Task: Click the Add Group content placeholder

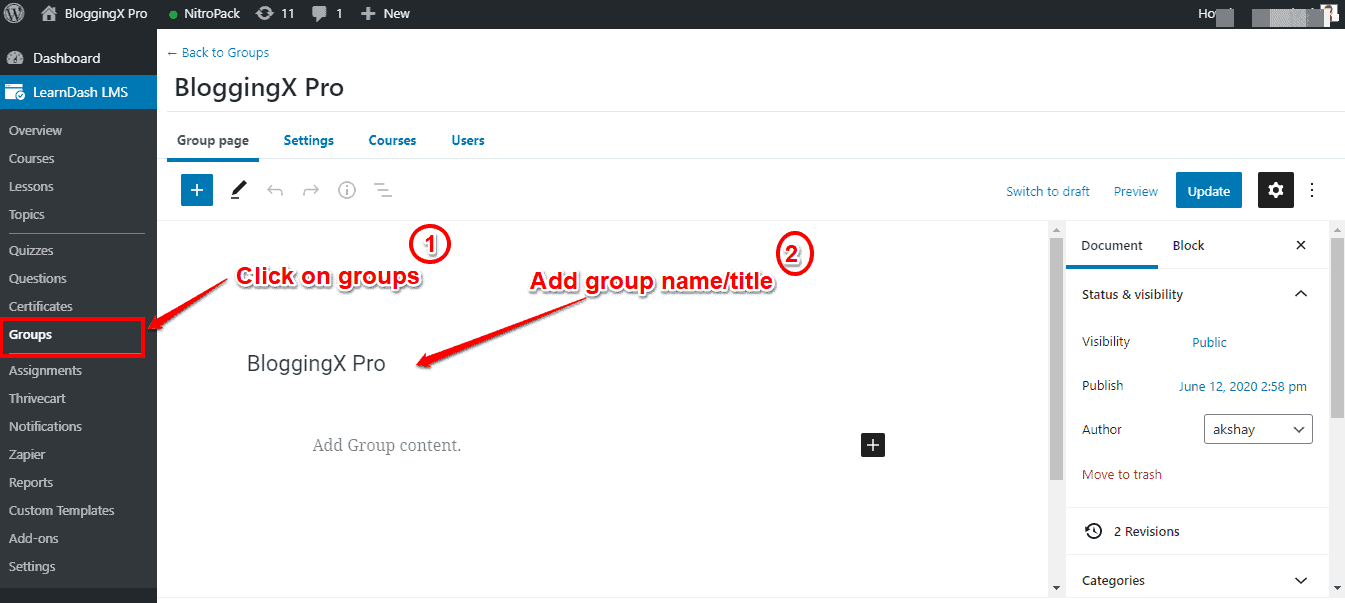Action: pos(387,446)
